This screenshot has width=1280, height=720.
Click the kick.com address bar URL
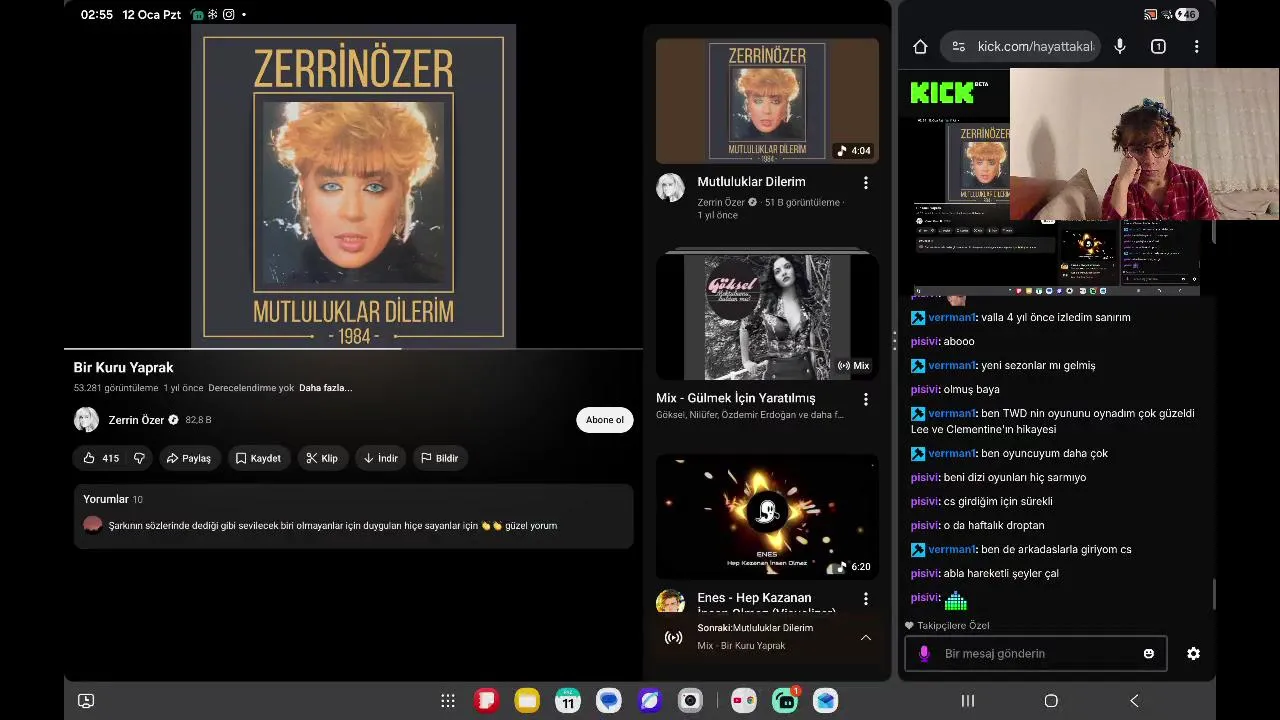pos(1036,47)
